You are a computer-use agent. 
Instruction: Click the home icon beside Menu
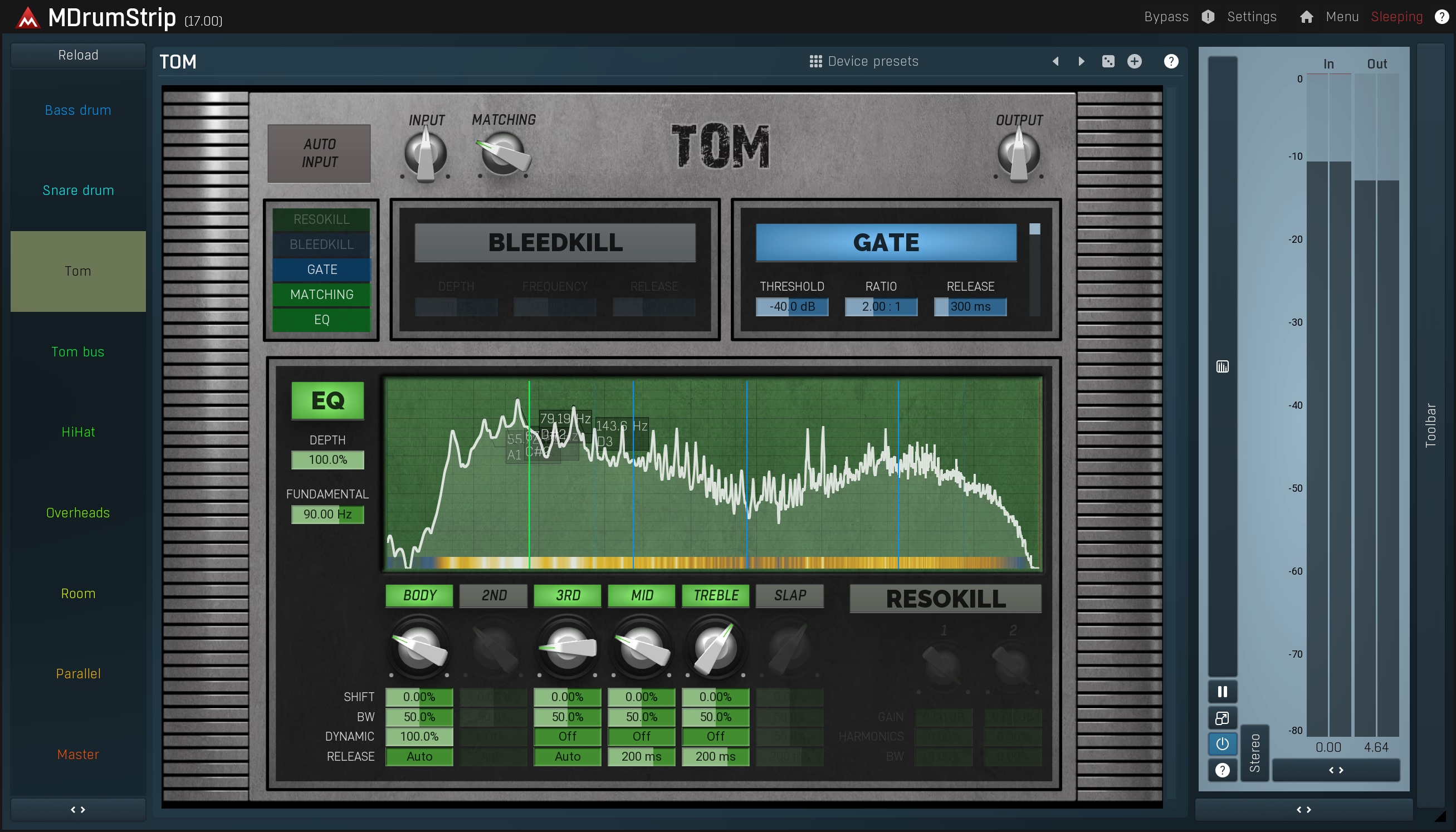(x=1306, y=17)
